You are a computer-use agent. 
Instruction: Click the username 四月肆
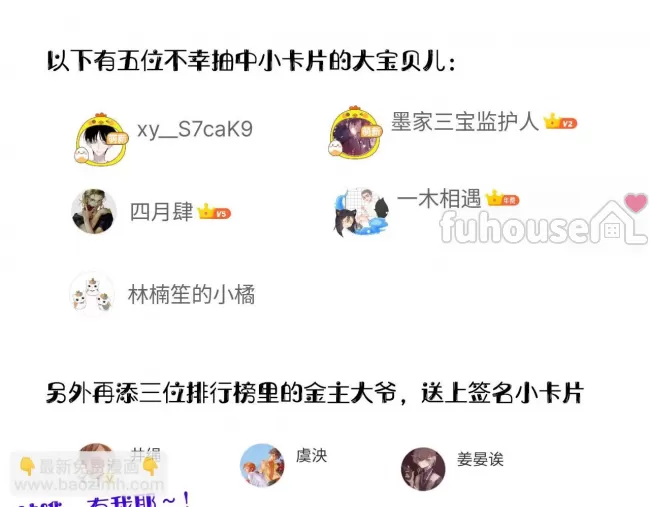[x=161, y=212]
